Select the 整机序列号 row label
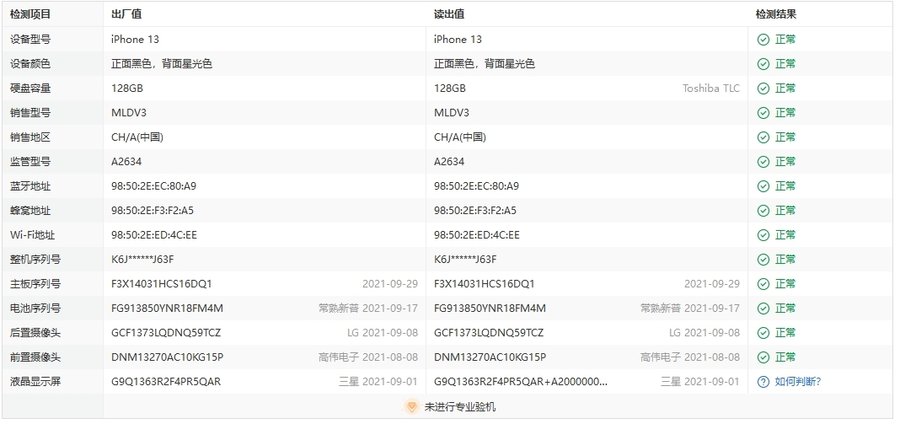The height and width of the screenshot is (424, 900). pos(35,259)
